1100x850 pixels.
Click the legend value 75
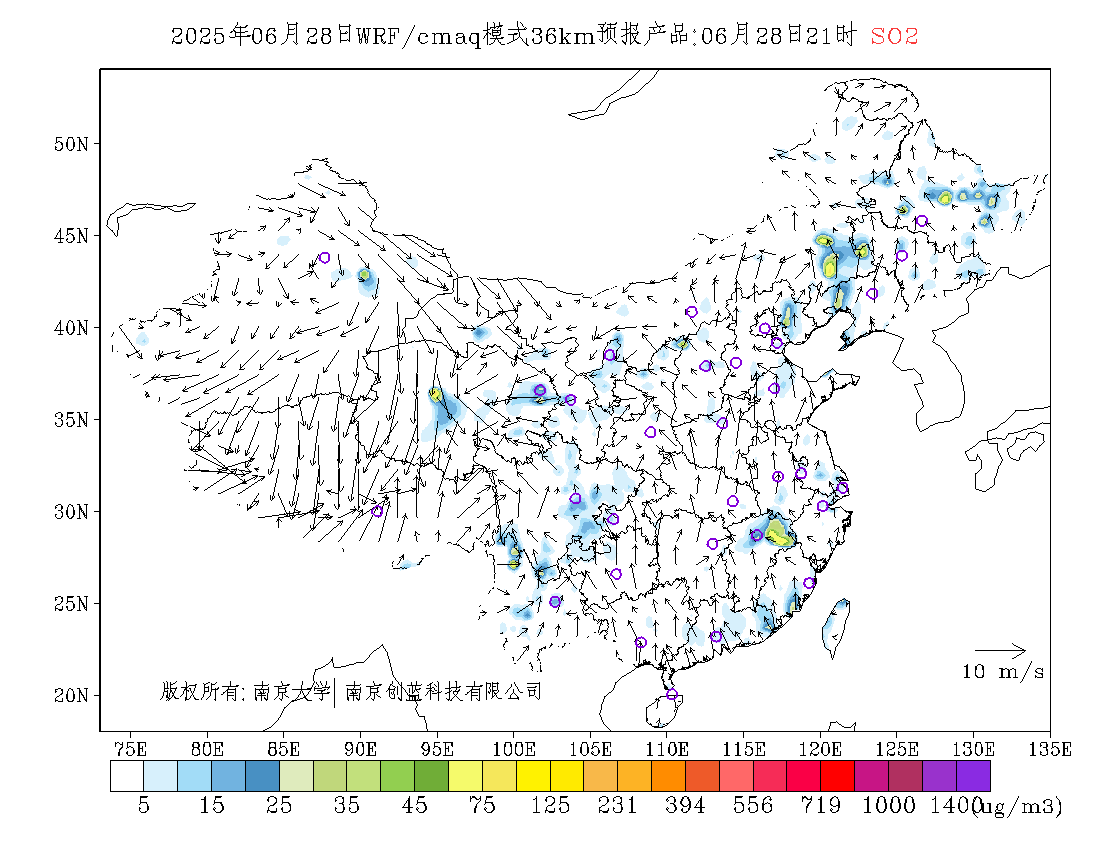pyautogui.click(x=482, y=806)
